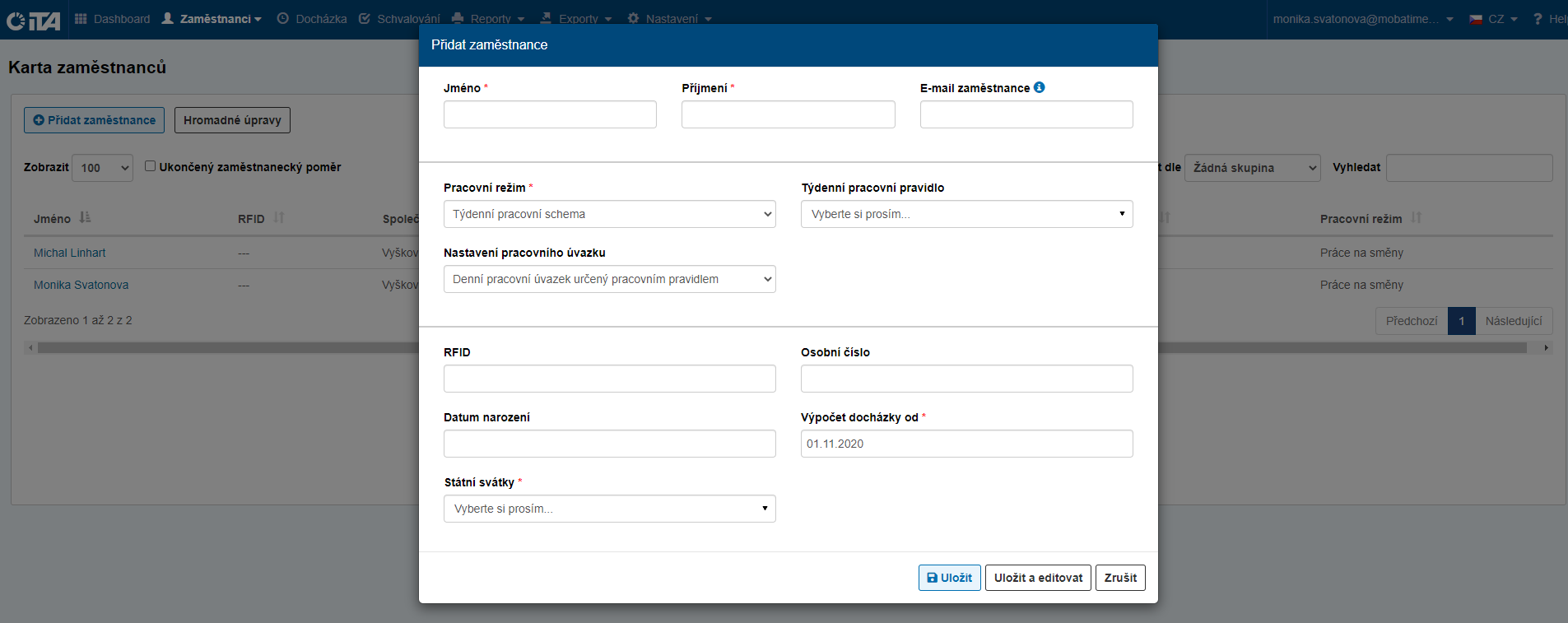Viewport: 1568px width, 623px height.
Task: Click the Zrušit button
Action: (1120, 578)
